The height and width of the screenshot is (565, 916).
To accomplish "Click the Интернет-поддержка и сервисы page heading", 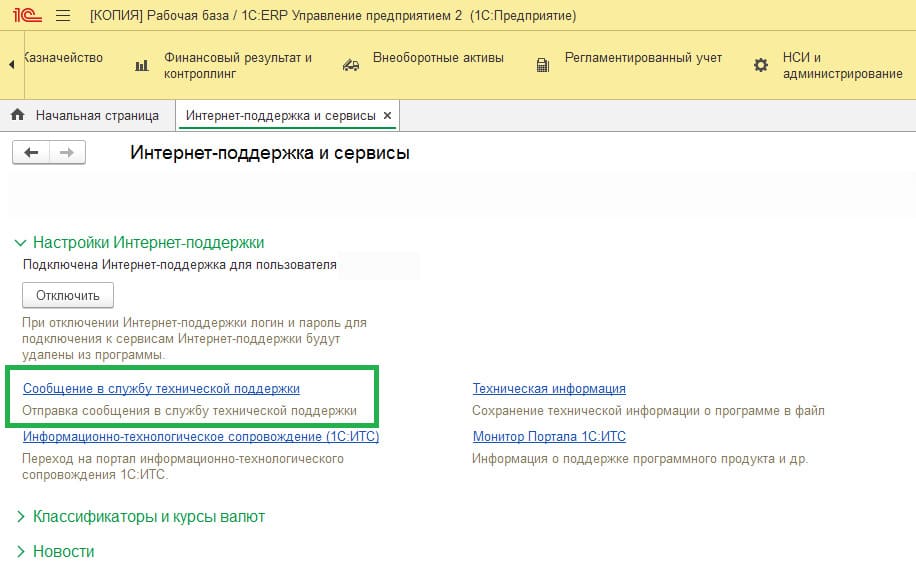I will [270, 153].
